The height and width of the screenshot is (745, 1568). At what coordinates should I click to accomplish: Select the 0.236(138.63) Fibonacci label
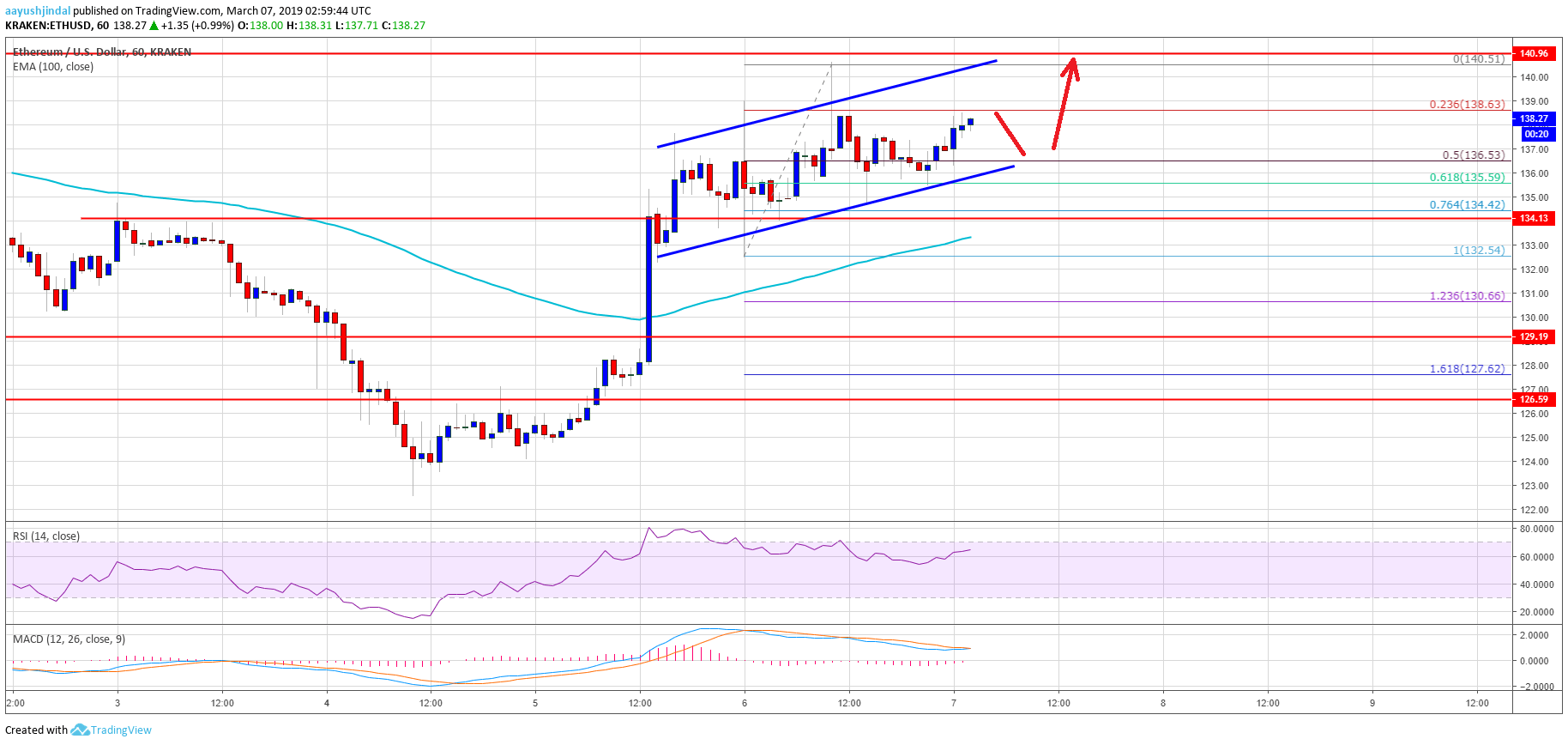1467,105
